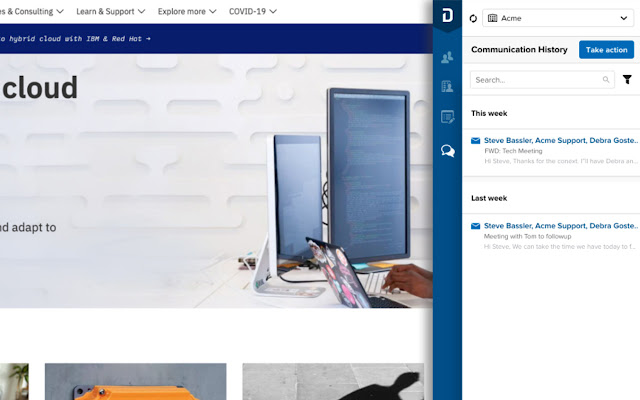Open the company building icon in the sidebar
The width and height of the screenshot is (640, 400).
click(447, 86)
